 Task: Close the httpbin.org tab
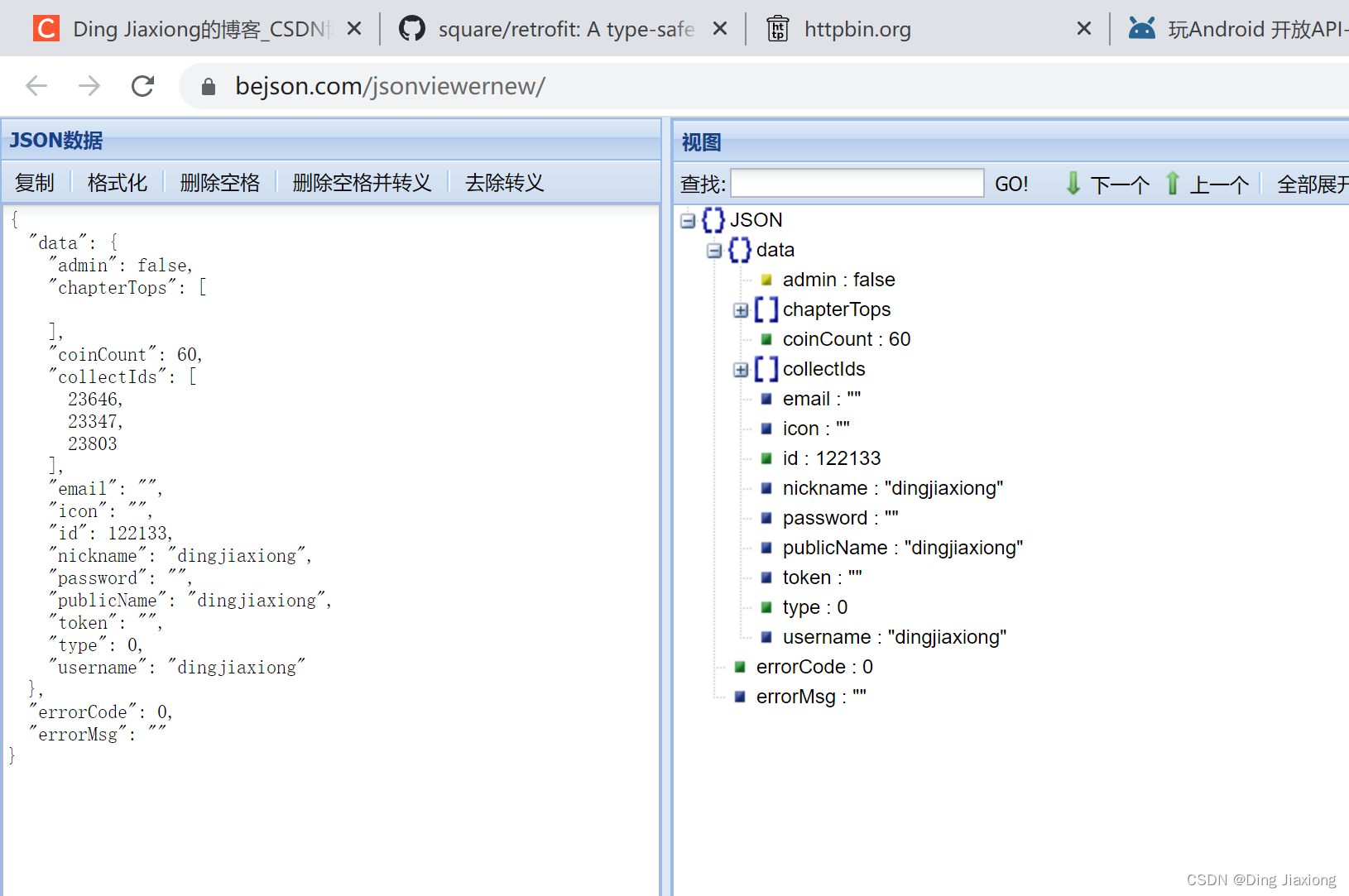[1084, 29]
